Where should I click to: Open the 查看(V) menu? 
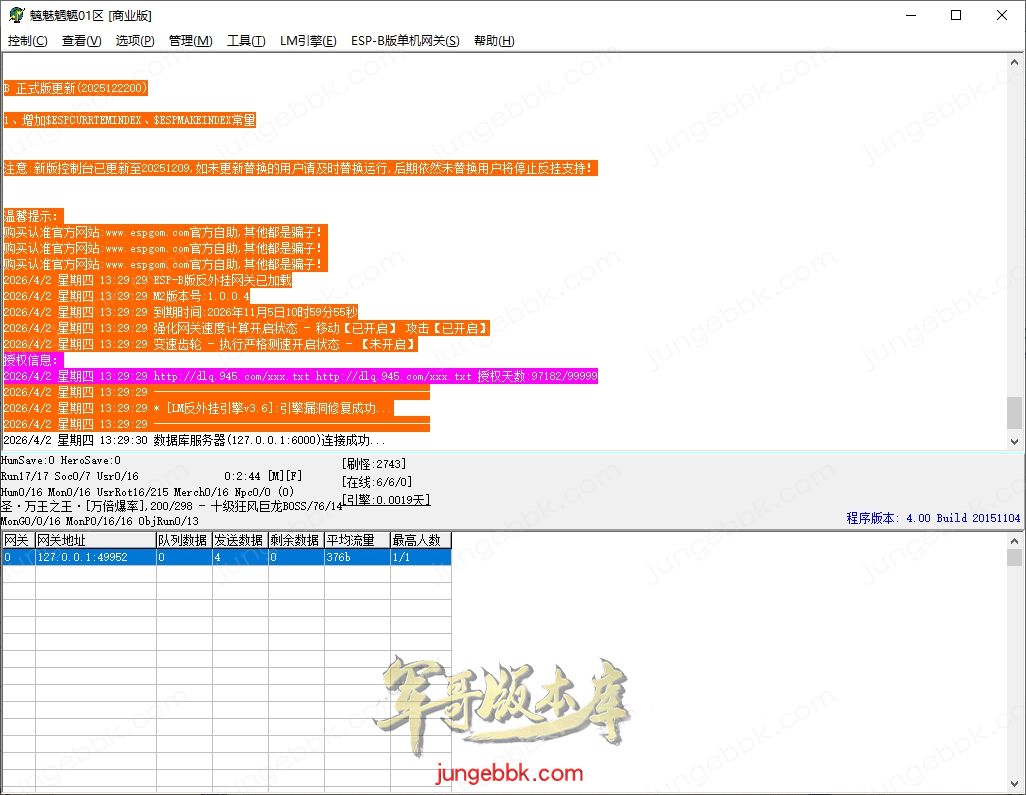[x=81, y=41]
